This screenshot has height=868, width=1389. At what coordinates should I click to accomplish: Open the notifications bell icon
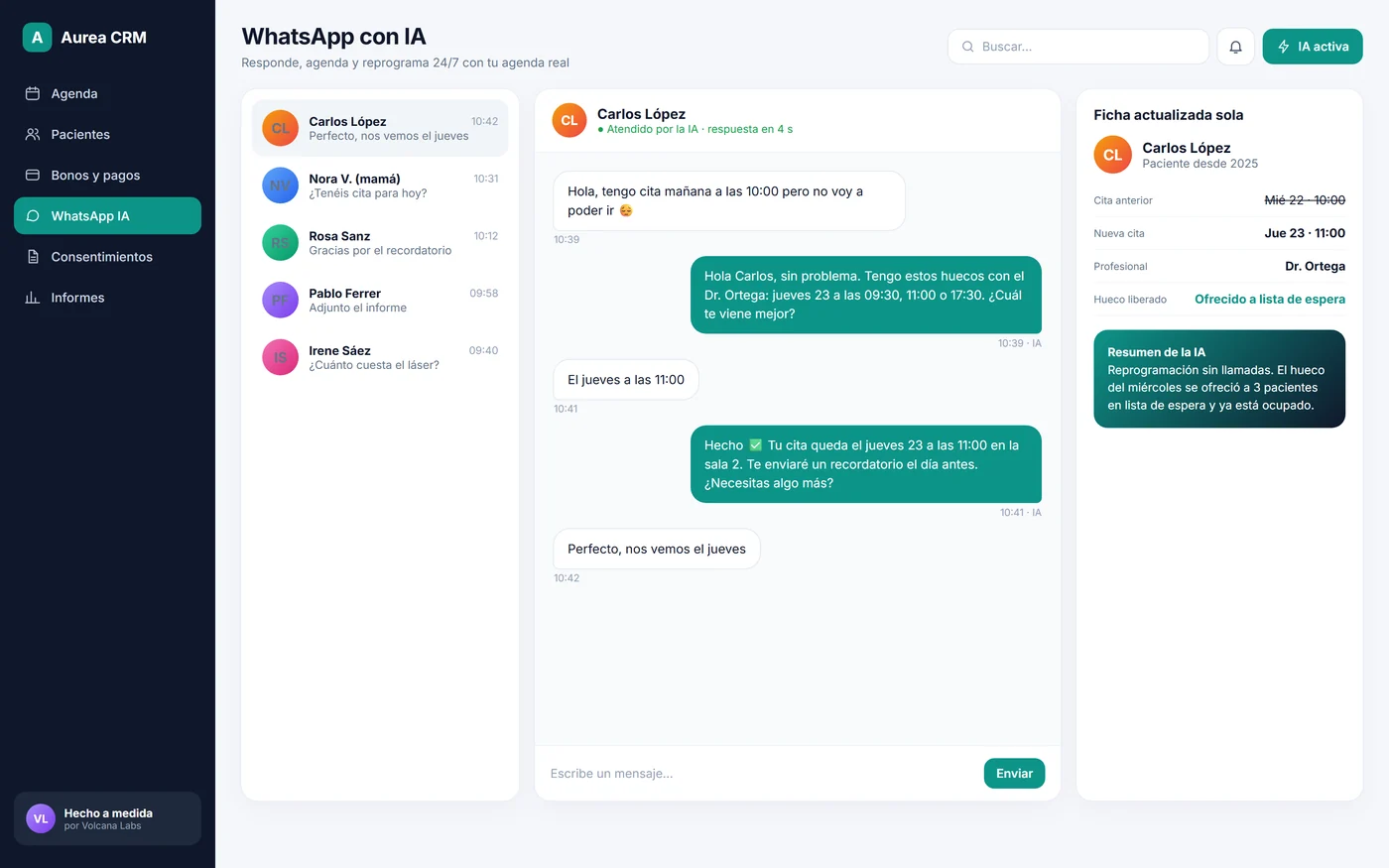(x=1235, y=47)
